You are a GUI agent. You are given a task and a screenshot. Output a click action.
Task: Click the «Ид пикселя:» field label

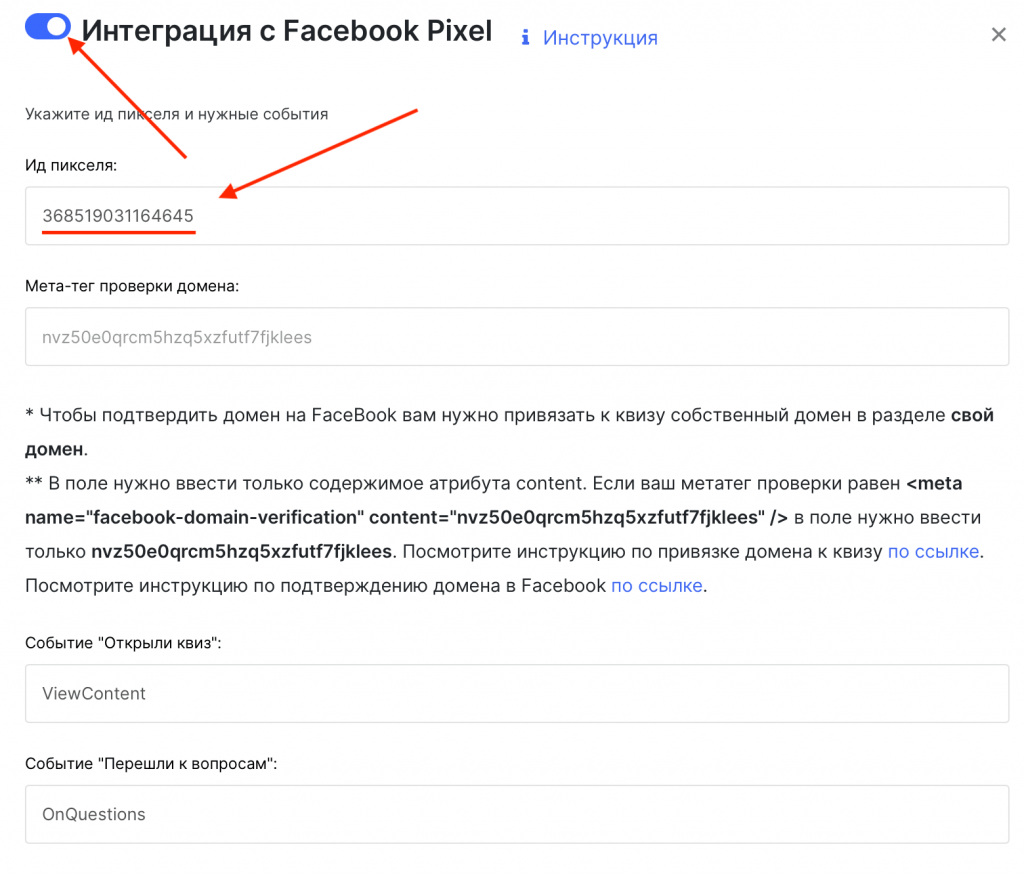[x=71, y=165]
